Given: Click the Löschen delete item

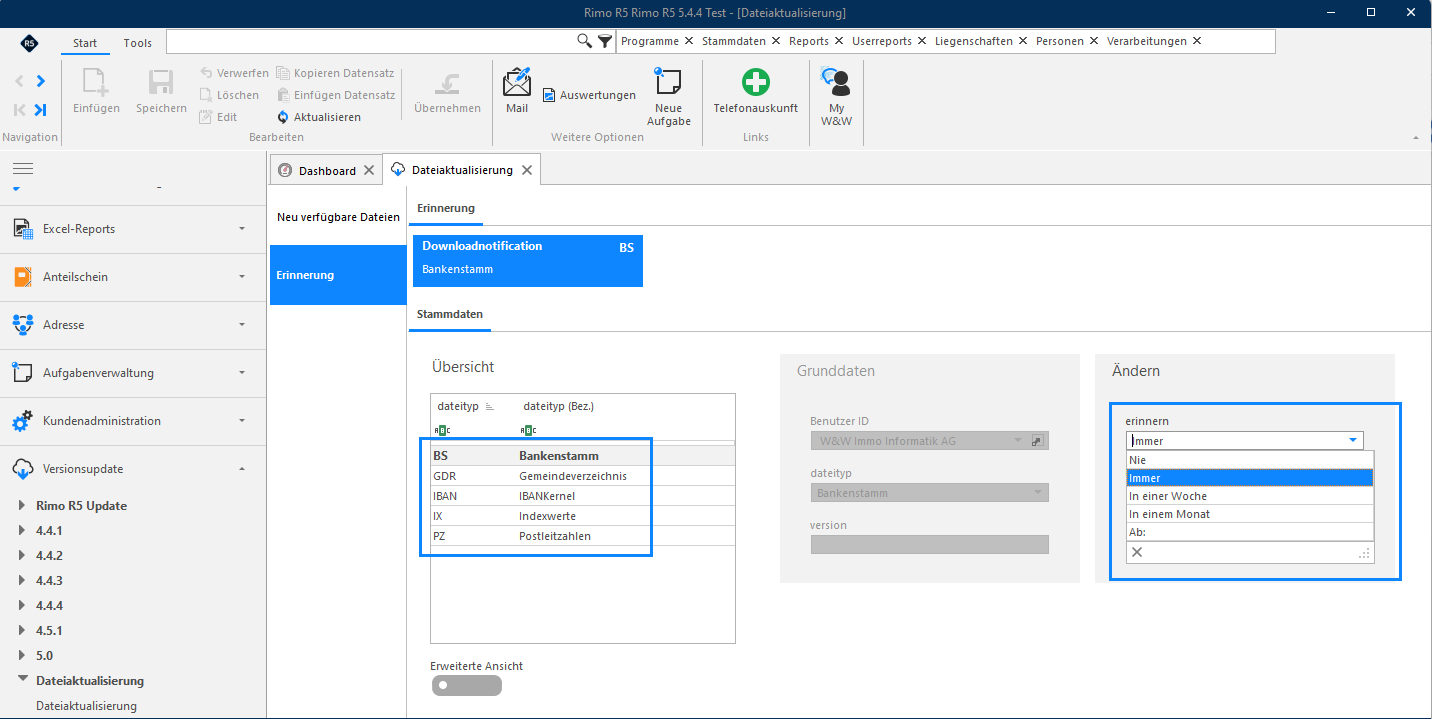Looking at the screenshot, I should (229, 95).
